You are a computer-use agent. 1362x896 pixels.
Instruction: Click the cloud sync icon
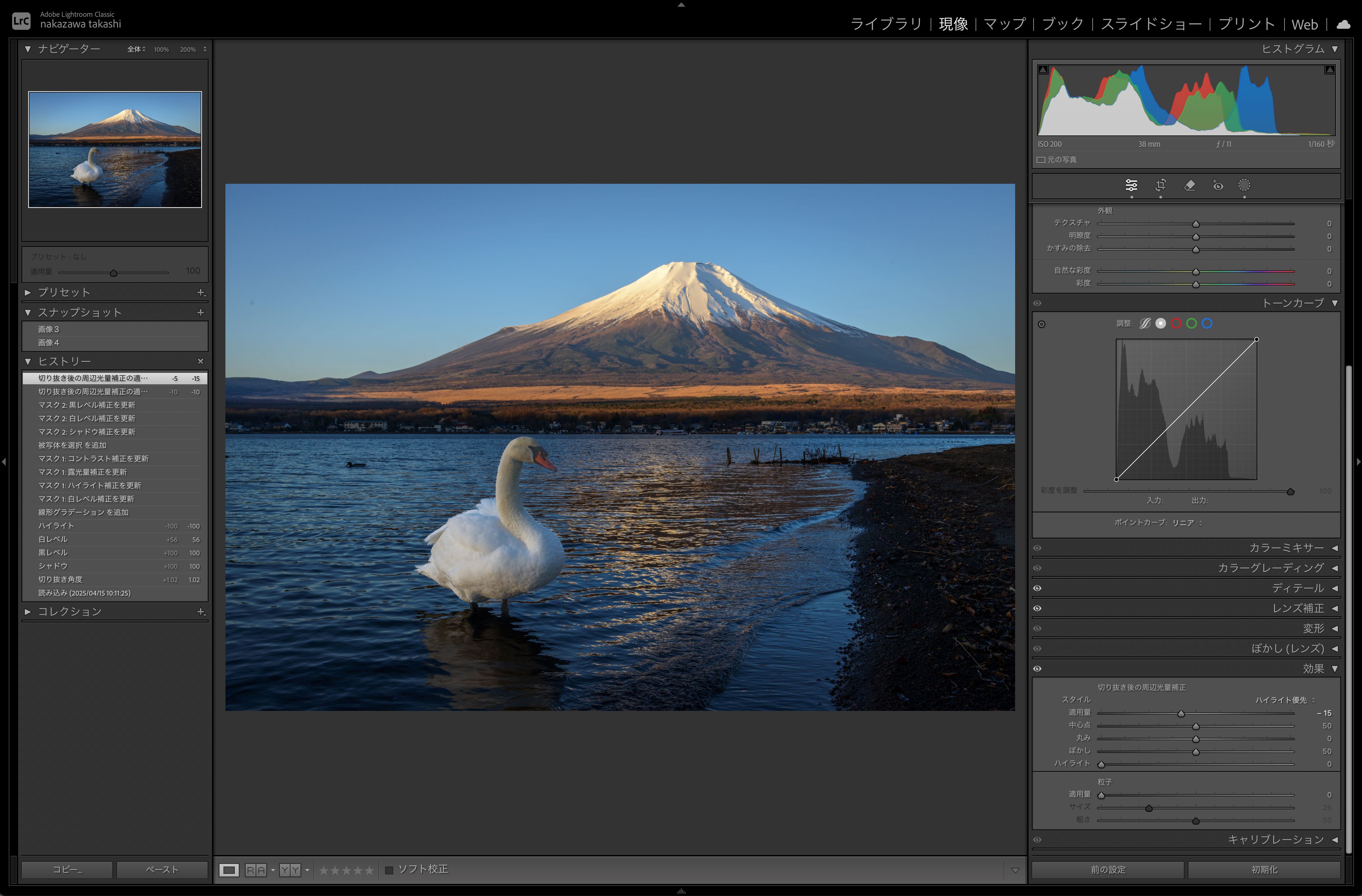click(1344, 24)
